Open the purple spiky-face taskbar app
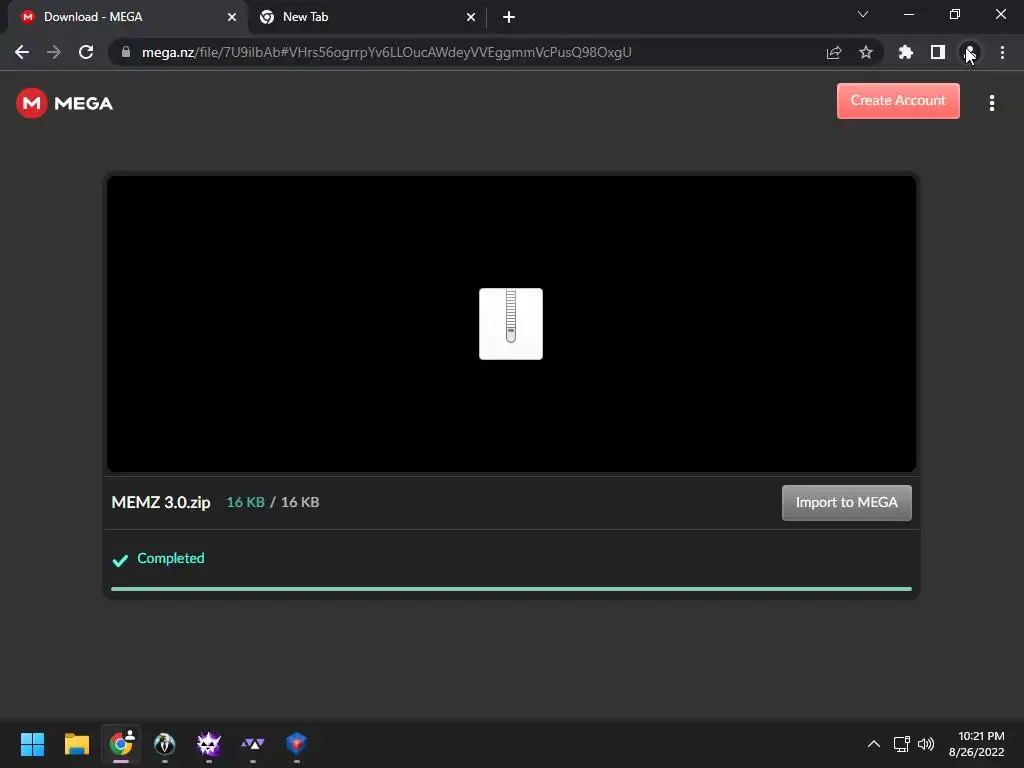This screenshot has width=1024, height=768. click(x=209, y=744)
